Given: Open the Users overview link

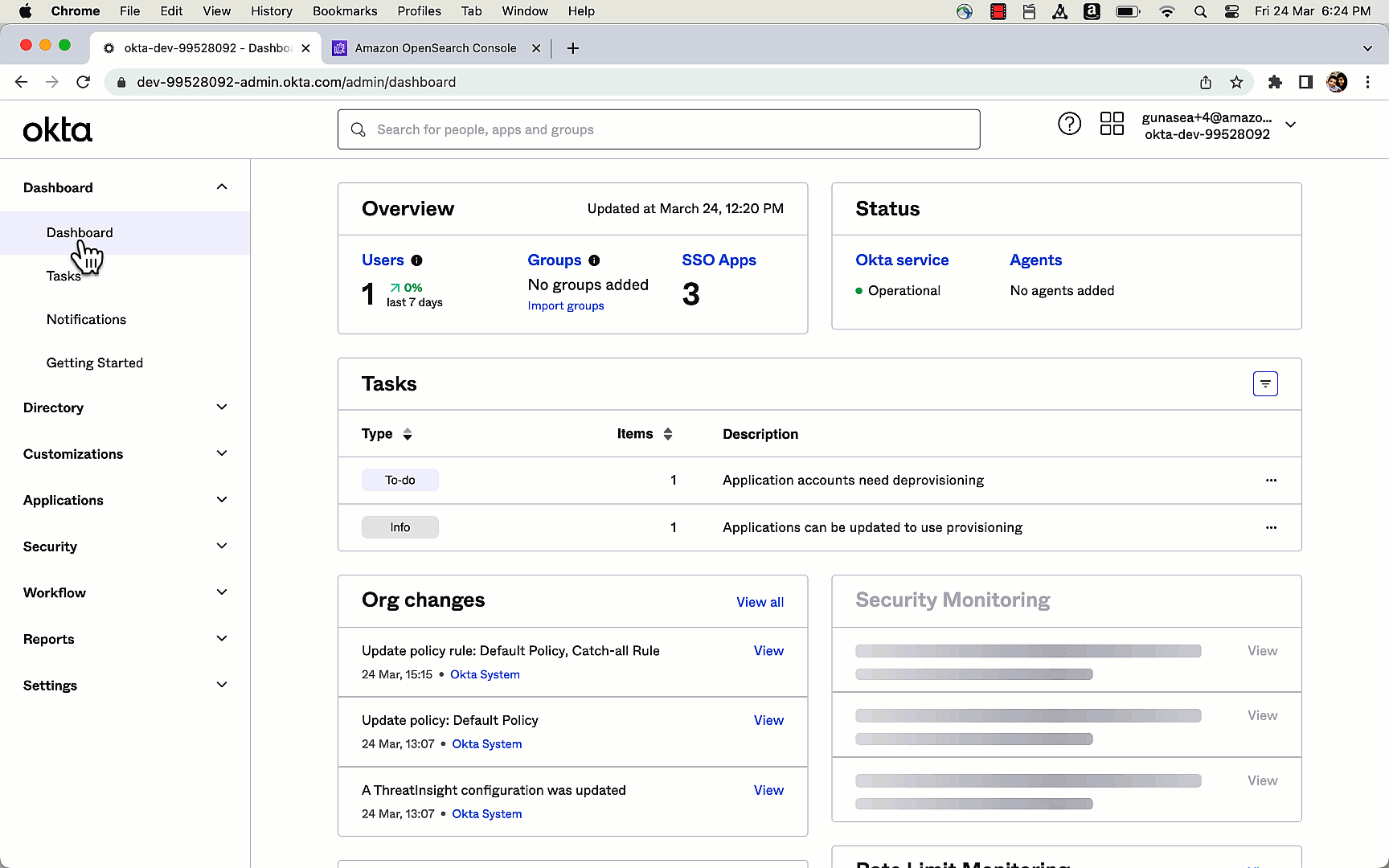Looking at the screenshot, I should pyautogui.click(x=383, y=260).
